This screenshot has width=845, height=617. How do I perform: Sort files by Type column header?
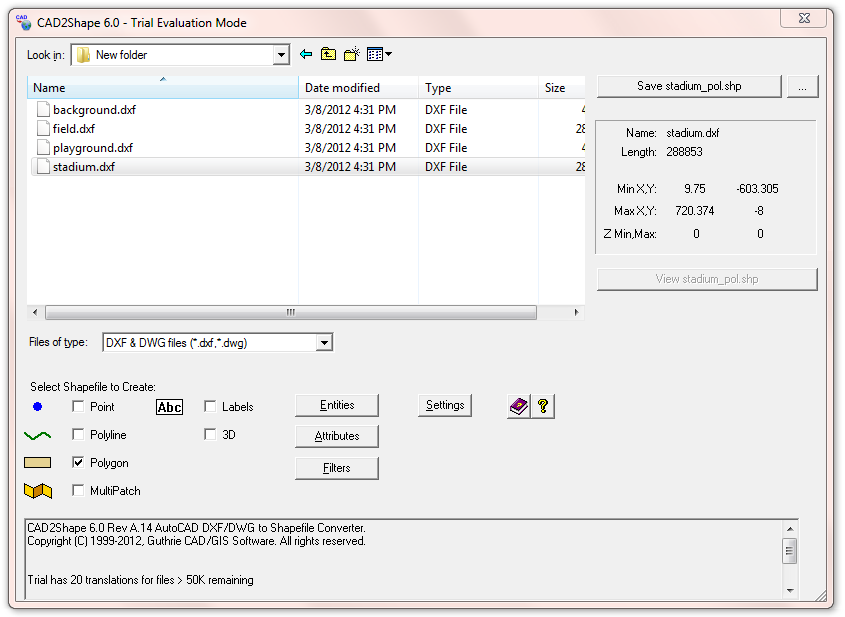click(478, 87)
